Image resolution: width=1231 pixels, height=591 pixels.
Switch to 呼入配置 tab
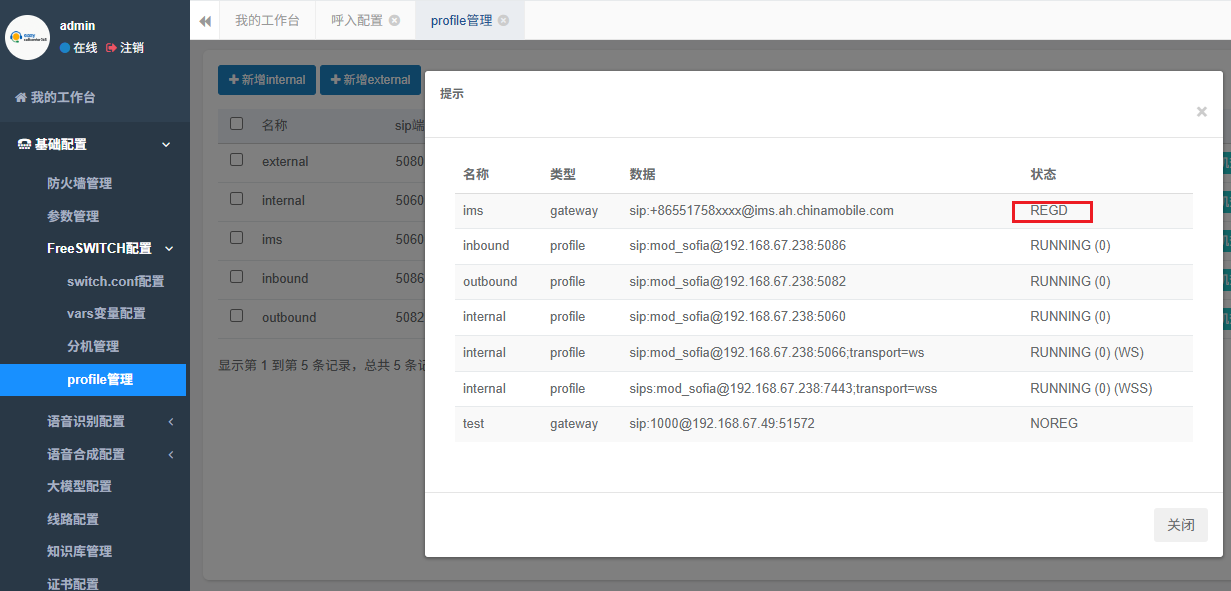pyautogui.click(x=357, y=20)
